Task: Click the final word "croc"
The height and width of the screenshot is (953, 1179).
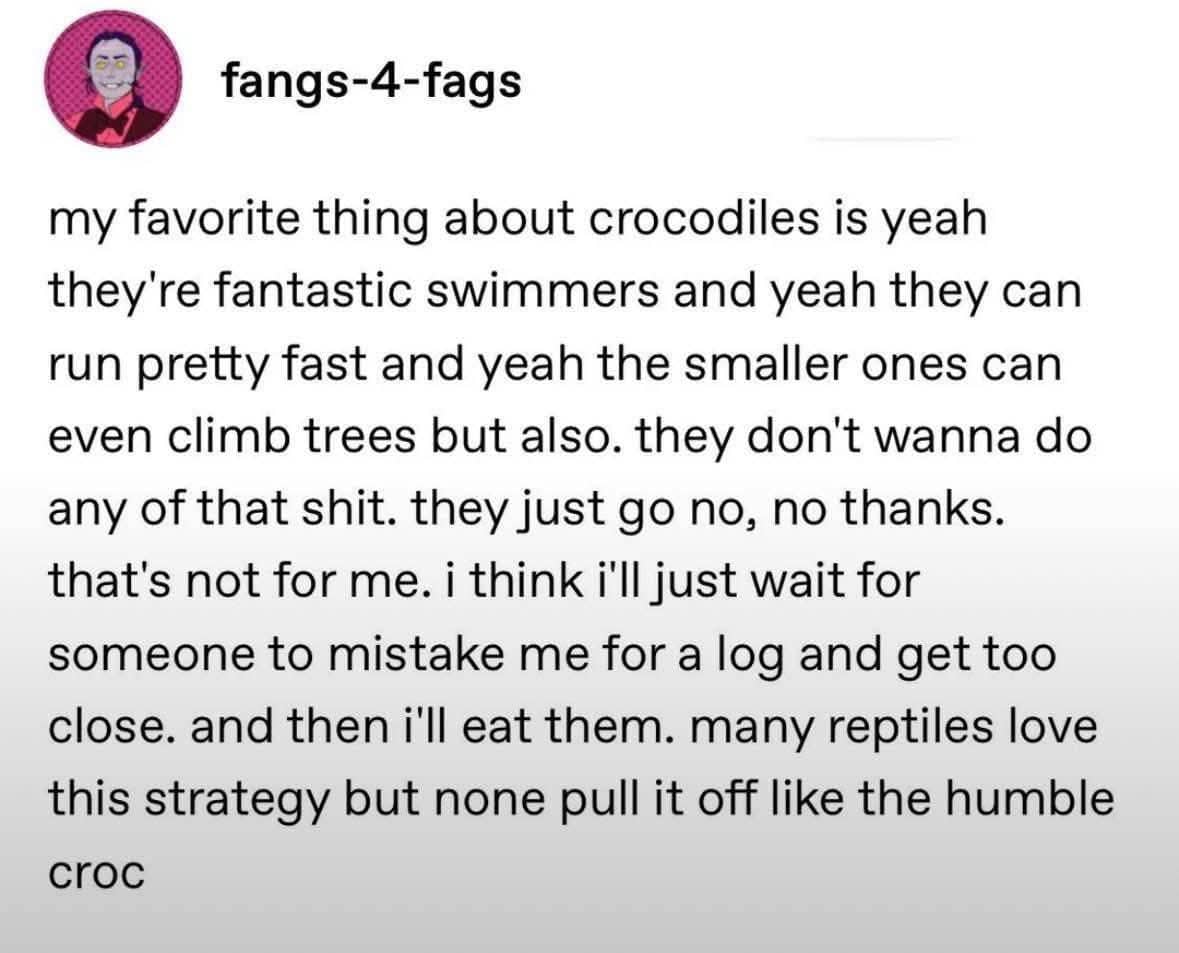Action: (96, 872)
